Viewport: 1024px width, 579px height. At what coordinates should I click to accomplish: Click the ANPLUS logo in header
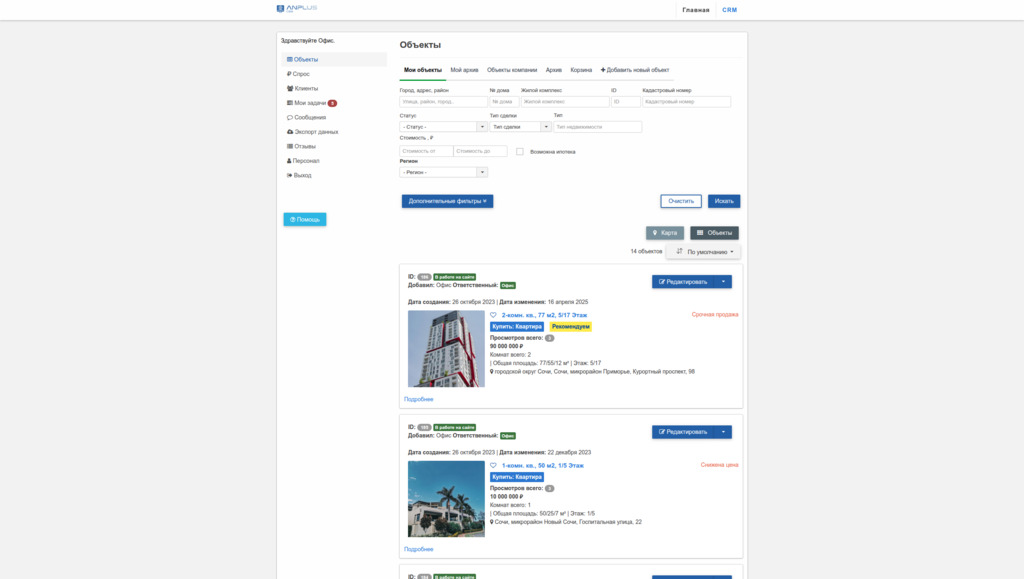click(x=297, y=9)
